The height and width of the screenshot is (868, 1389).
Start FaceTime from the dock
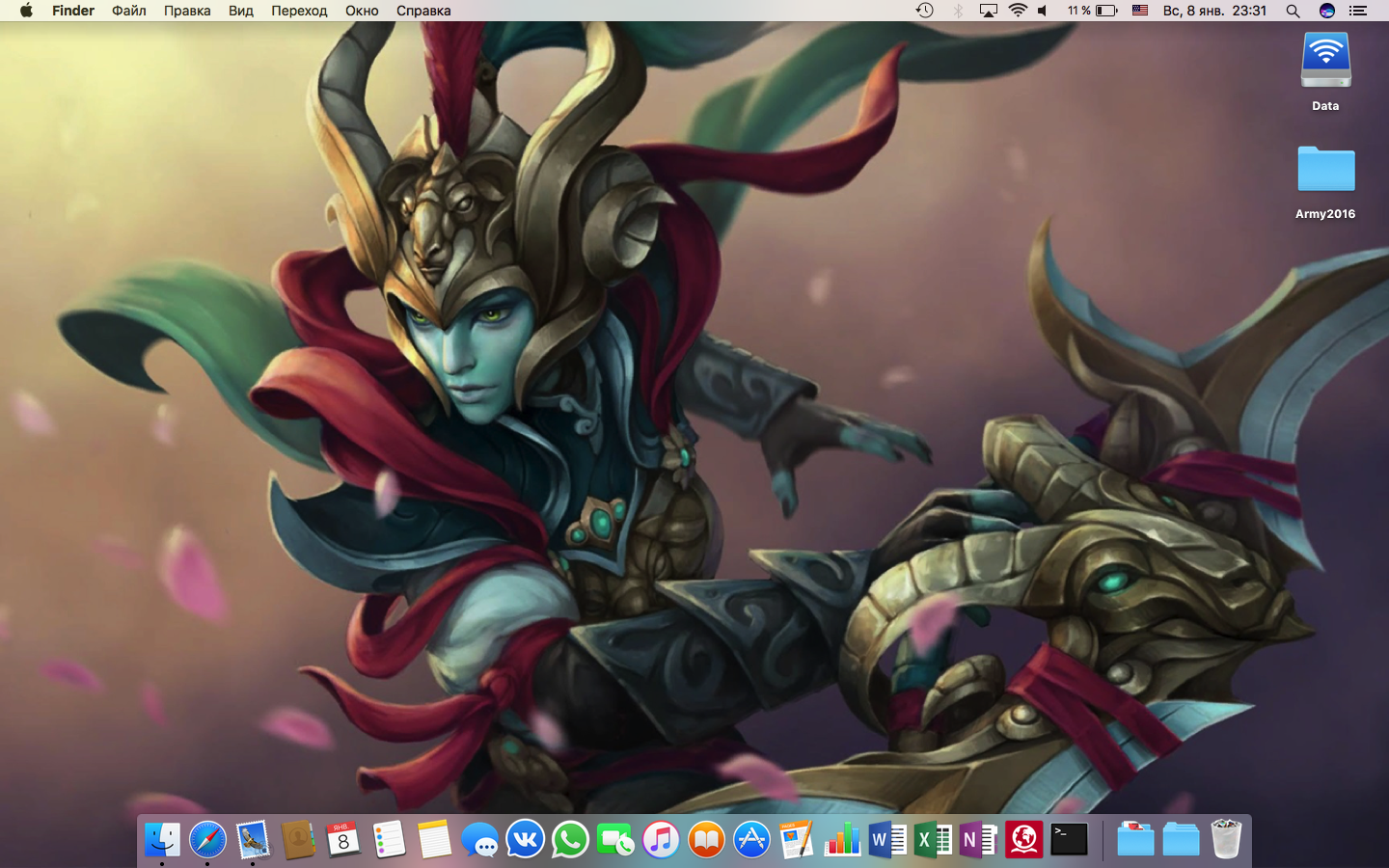pyautogui.click(x=615, y=840)
